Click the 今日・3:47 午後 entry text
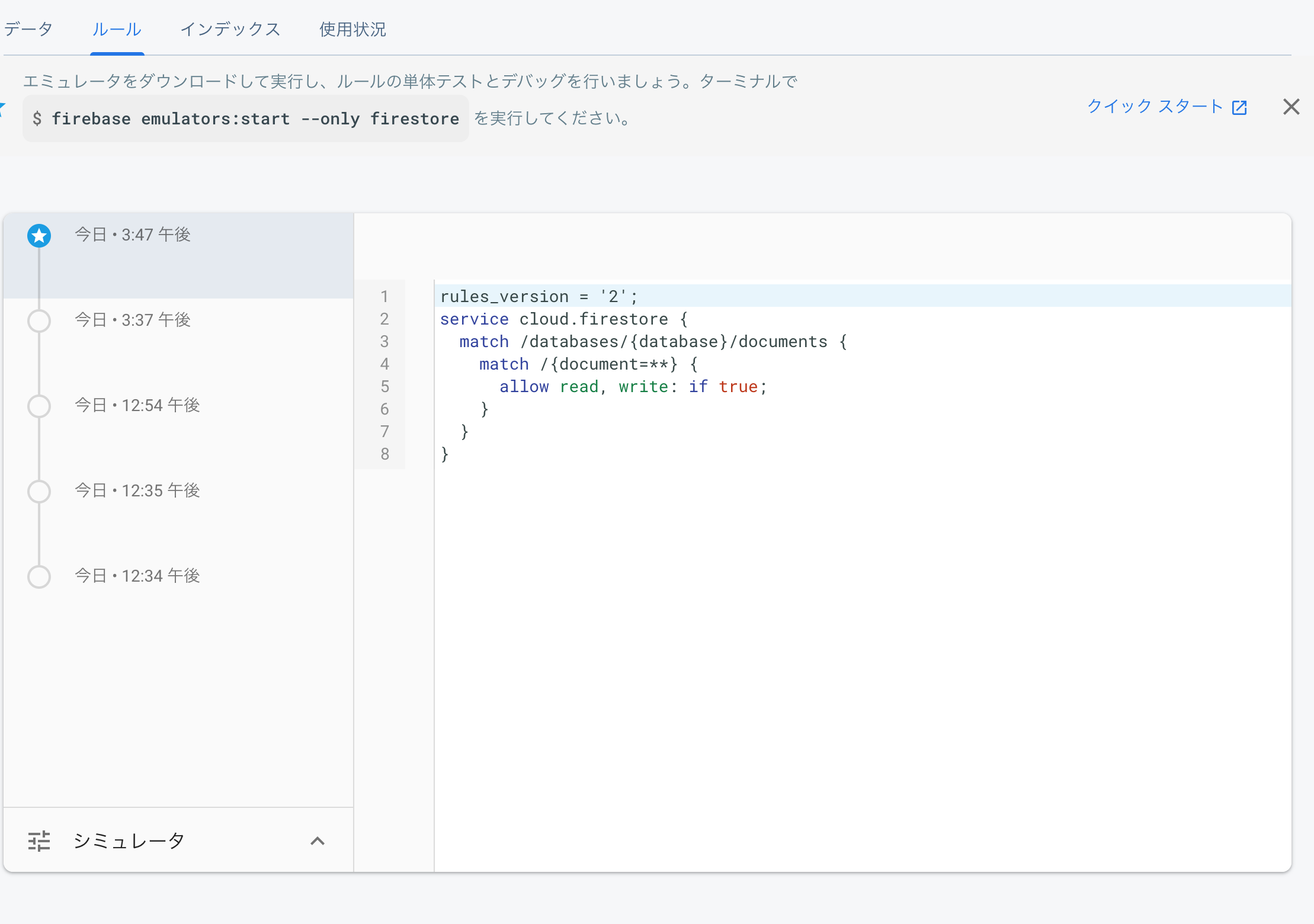The image size is (1314, 924). (x=132, y=235)
